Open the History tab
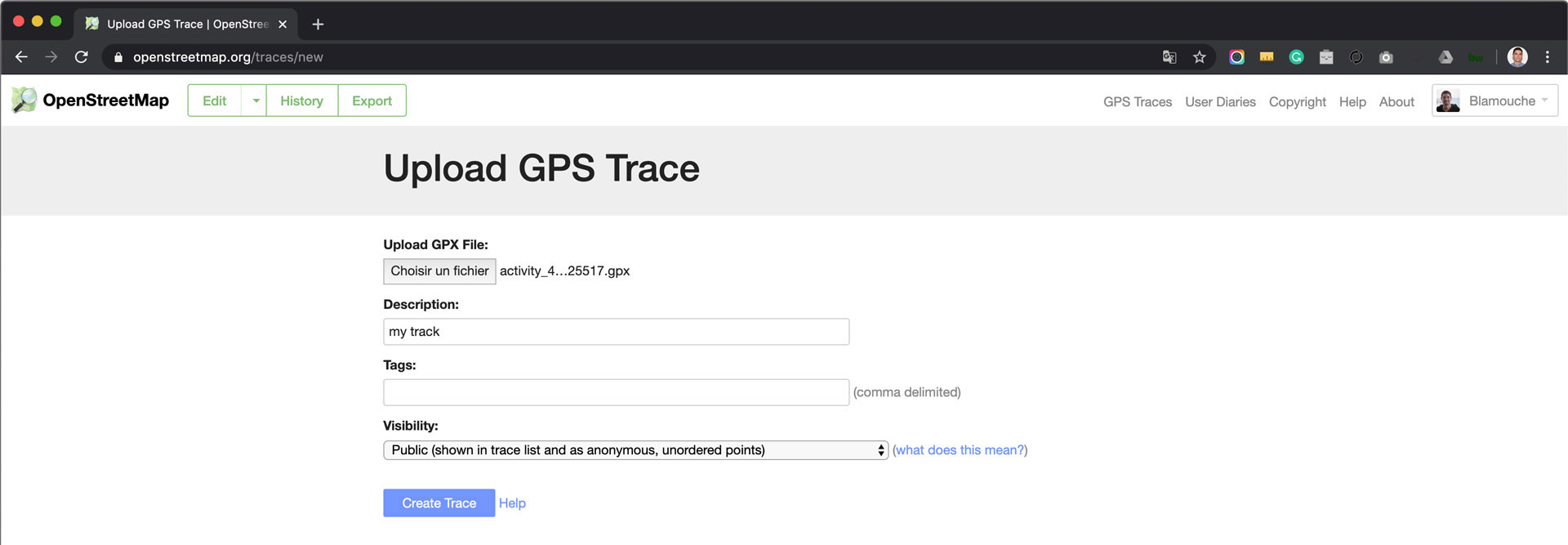Image resolution: width=1568 pixels, height=545 pixels. (301, 101)
